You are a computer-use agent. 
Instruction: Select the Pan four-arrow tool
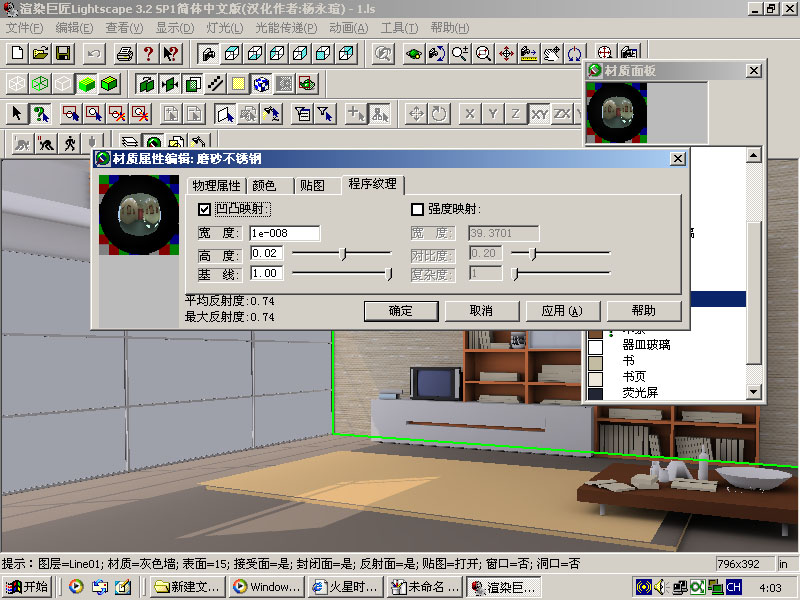click(x=507, y=53)
